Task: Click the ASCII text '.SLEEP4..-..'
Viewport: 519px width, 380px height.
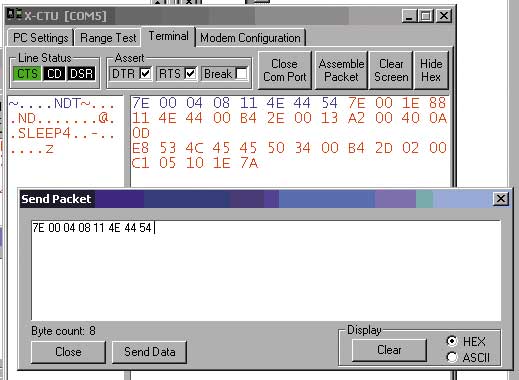Action: click(x=62, y=133)
